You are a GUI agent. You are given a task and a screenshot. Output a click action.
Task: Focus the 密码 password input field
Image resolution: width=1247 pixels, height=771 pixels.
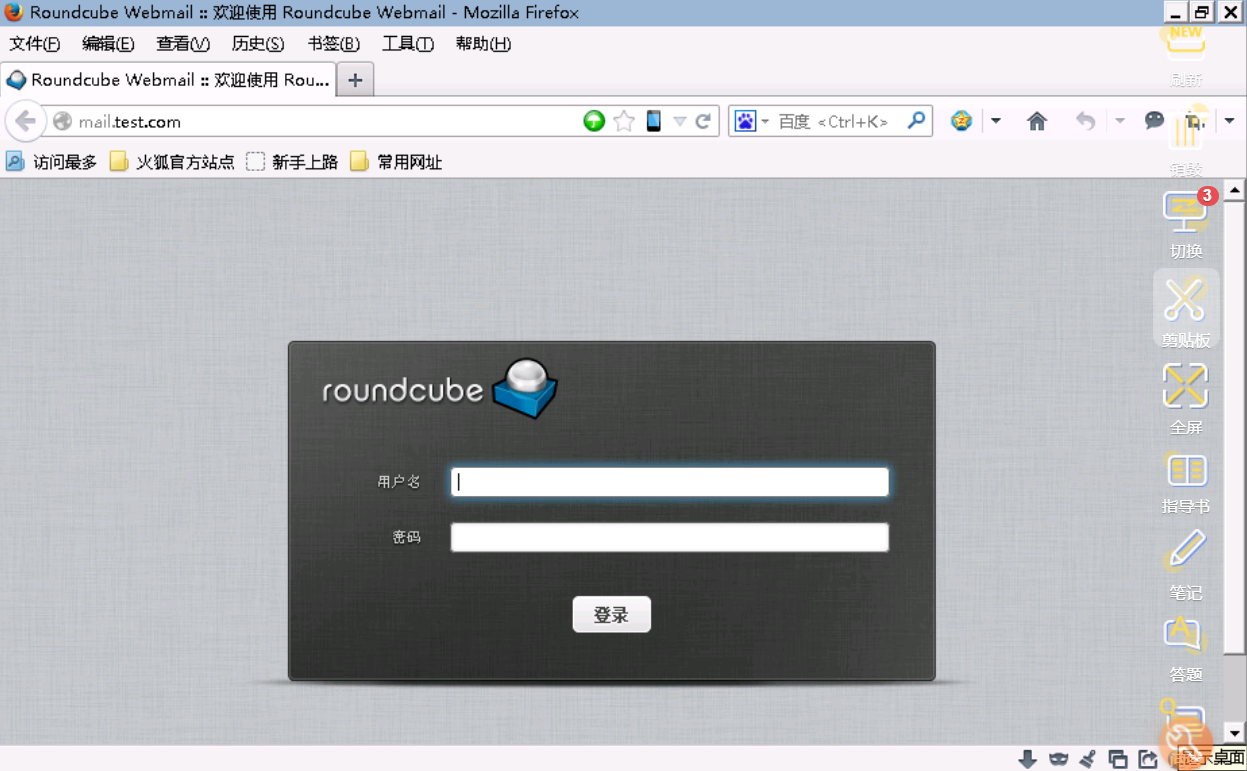tap(670, 537)
